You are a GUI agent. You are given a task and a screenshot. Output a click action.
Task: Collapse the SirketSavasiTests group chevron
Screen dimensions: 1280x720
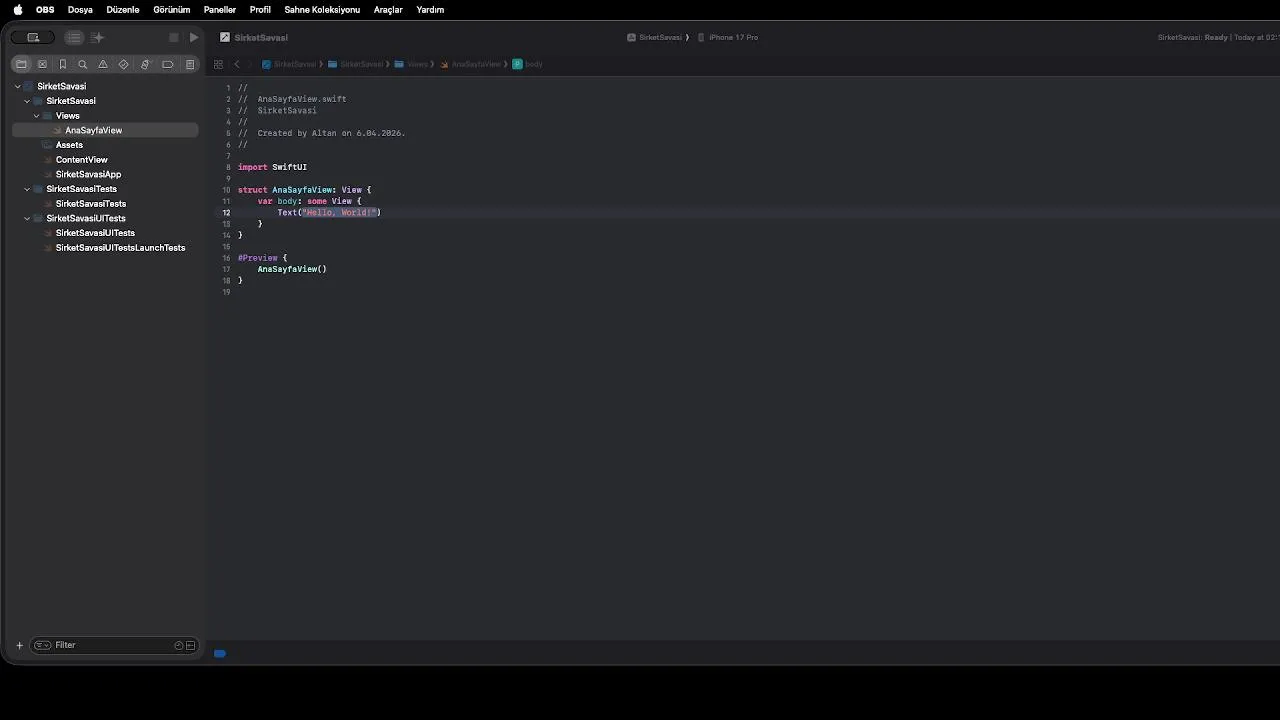coord(27,189)
